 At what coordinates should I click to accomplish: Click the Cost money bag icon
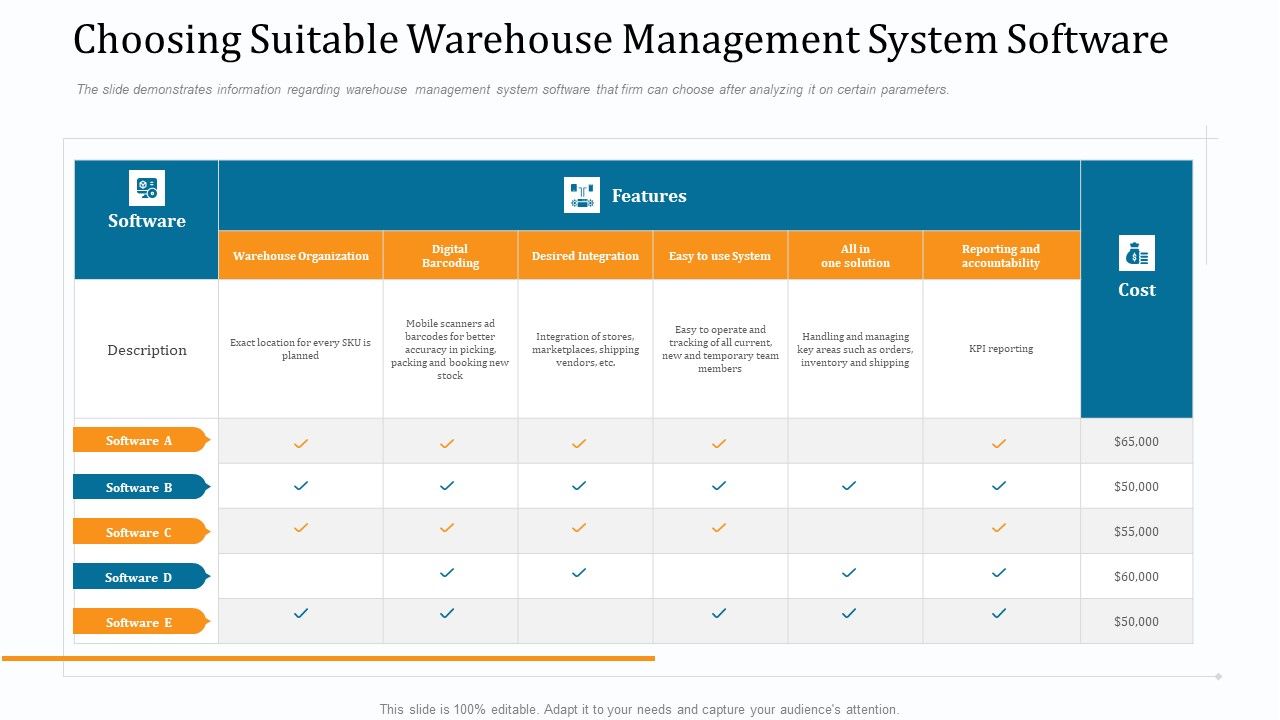[1137, 253]
